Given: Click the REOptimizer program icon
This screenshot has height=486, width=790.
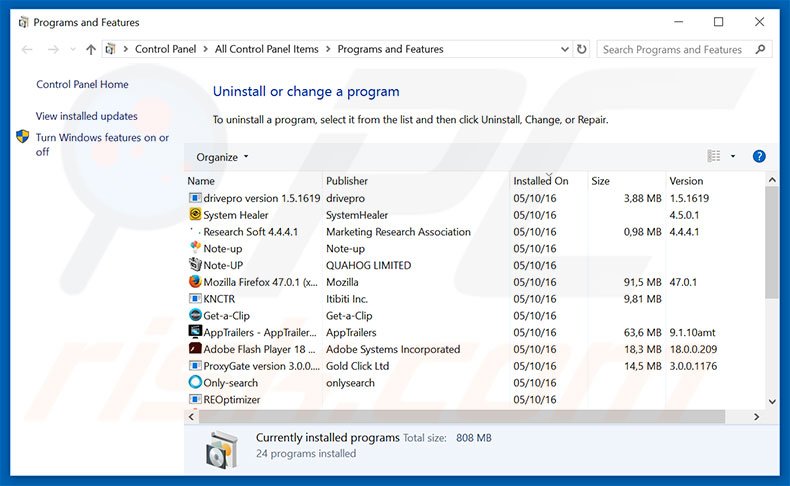Looking at the screenshot, I should pos(195,399).
